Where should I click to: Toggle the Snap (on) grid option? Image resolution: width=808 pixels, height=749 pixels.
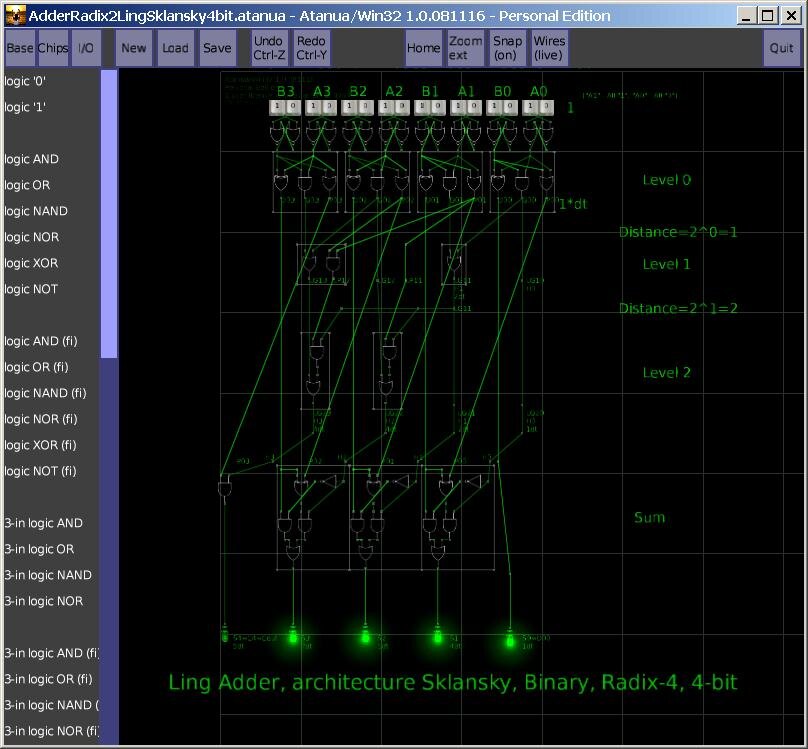point(507,48)
